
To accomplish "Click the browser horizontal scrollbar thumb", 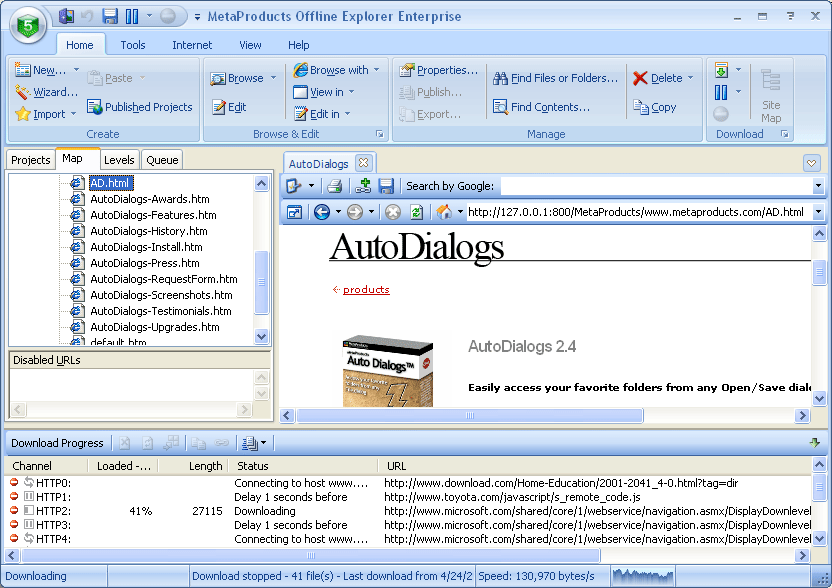I will [x=470, y=416].
